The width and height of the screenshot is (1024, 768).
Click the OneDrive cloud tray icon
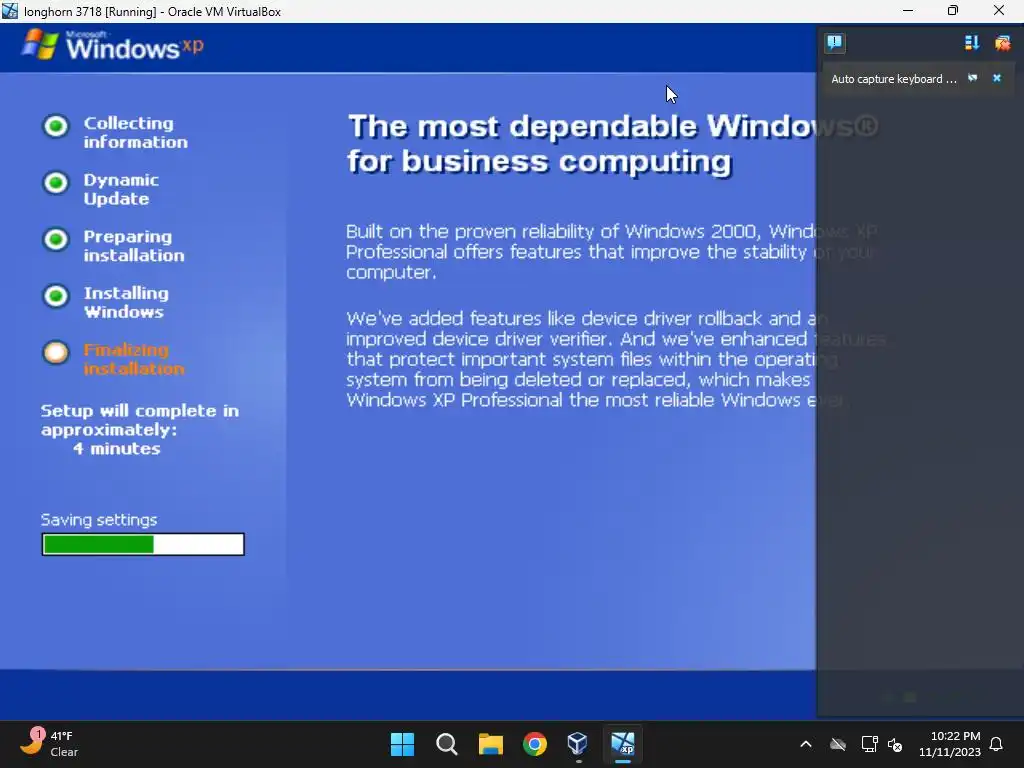coord(838,744)
